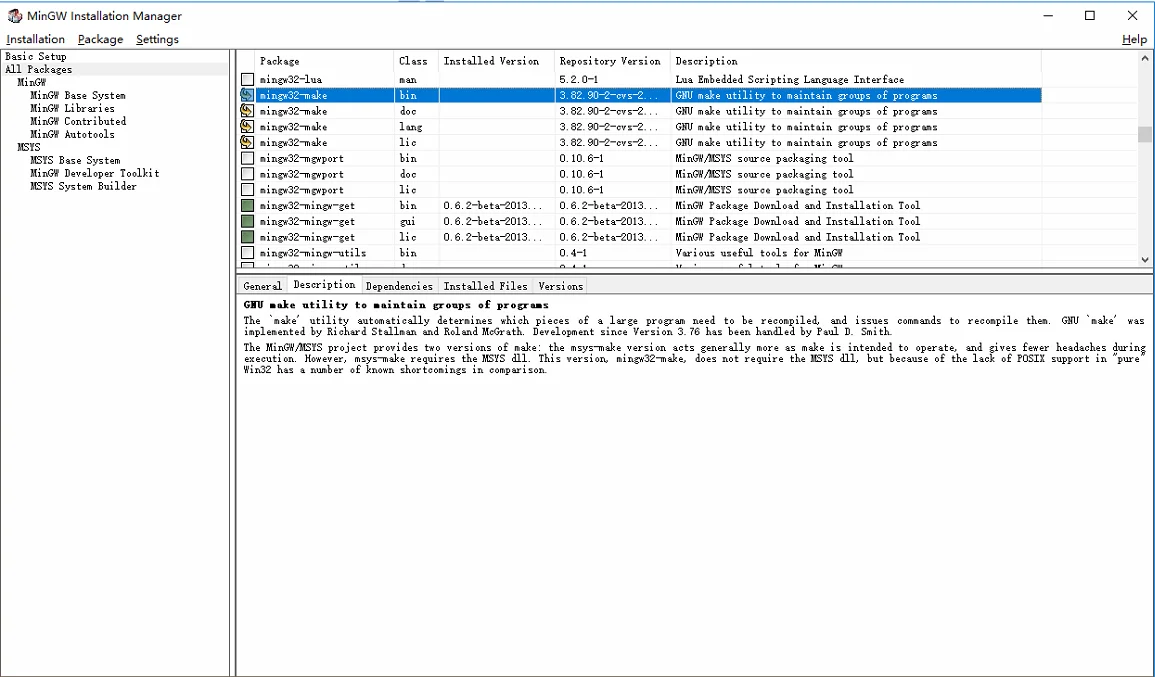The width and height of the screenshot is (1155, 677).
Task: Switch to the Dependencies tab
Action: [399, 286]
